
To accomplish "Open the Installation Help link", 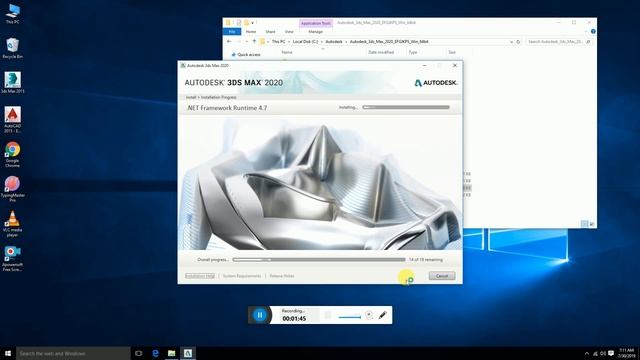I will coord(200,276).
